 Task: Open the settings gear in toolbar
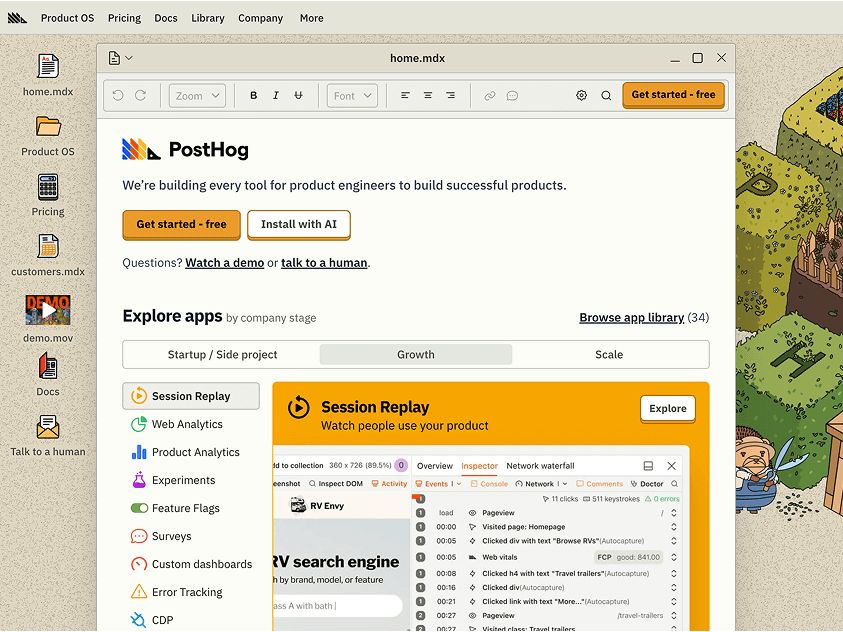pos(581,96)
